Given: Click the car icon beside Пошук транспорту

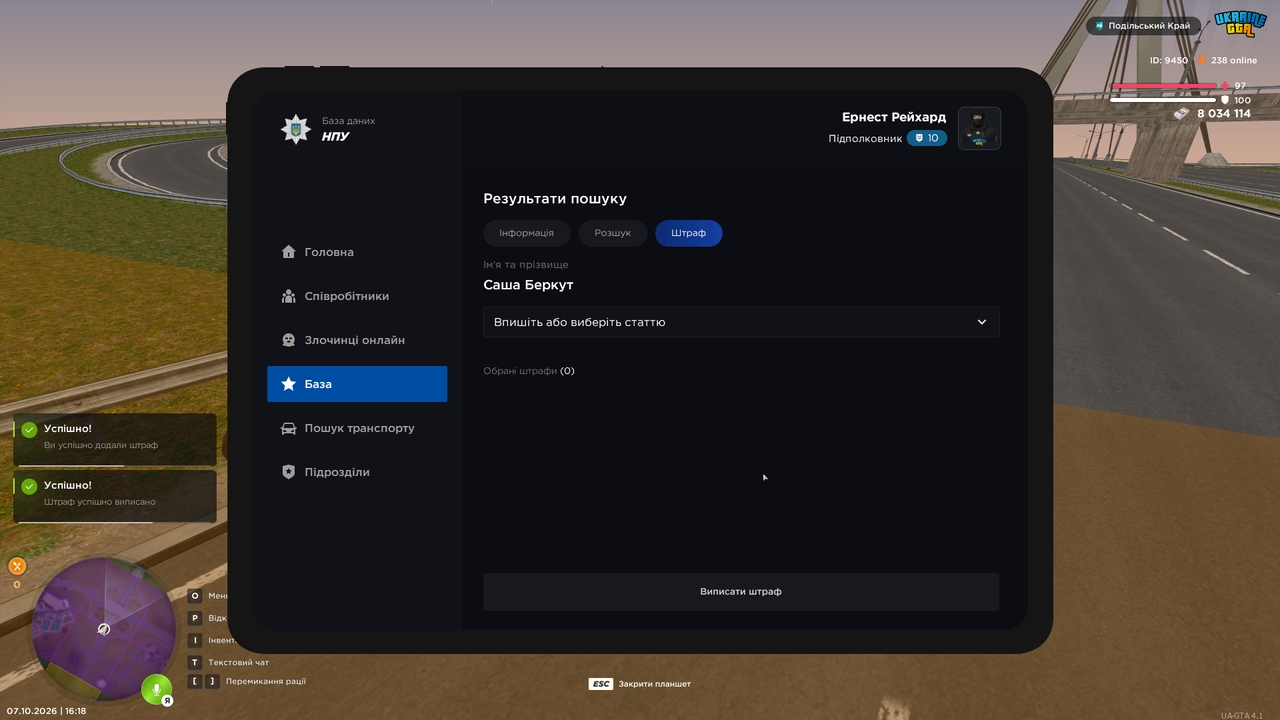Looking at the screenshot, I should [288, 428].
